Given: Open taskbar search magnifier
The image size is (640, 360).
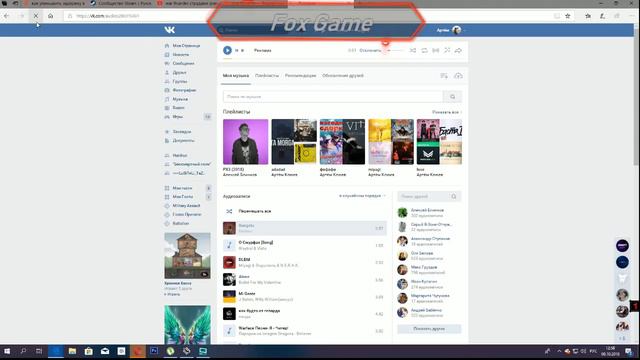Looking at the screenshot, I should coord(23,351).
